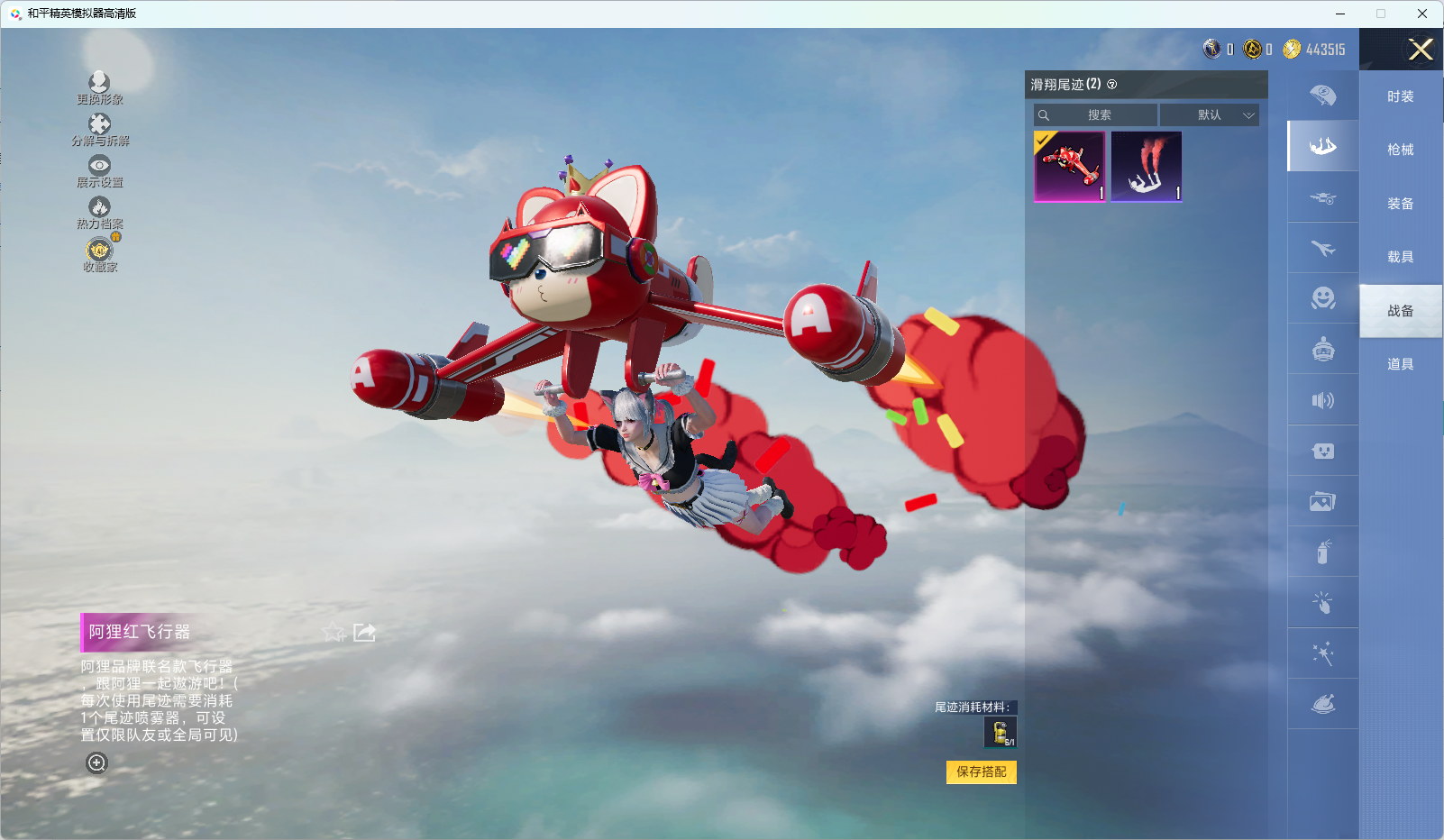Toggle the equipped red aircraft trail item
Image resolution: width=1444 pixels, height=840 pixels.
(x=1070, y=167)
